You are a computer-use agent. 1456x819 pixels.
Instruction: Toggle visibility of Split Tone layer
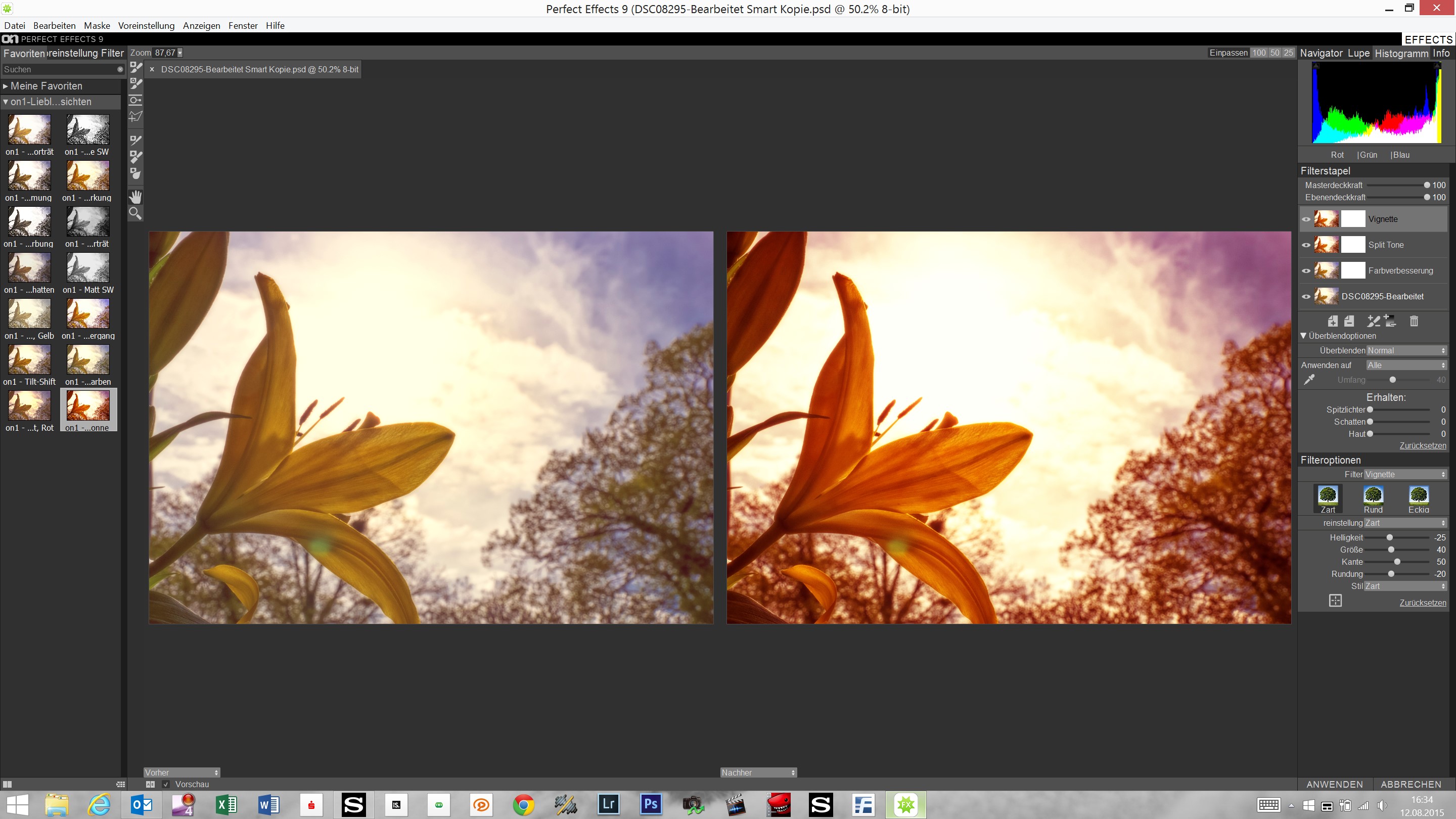click(1306, 245)
